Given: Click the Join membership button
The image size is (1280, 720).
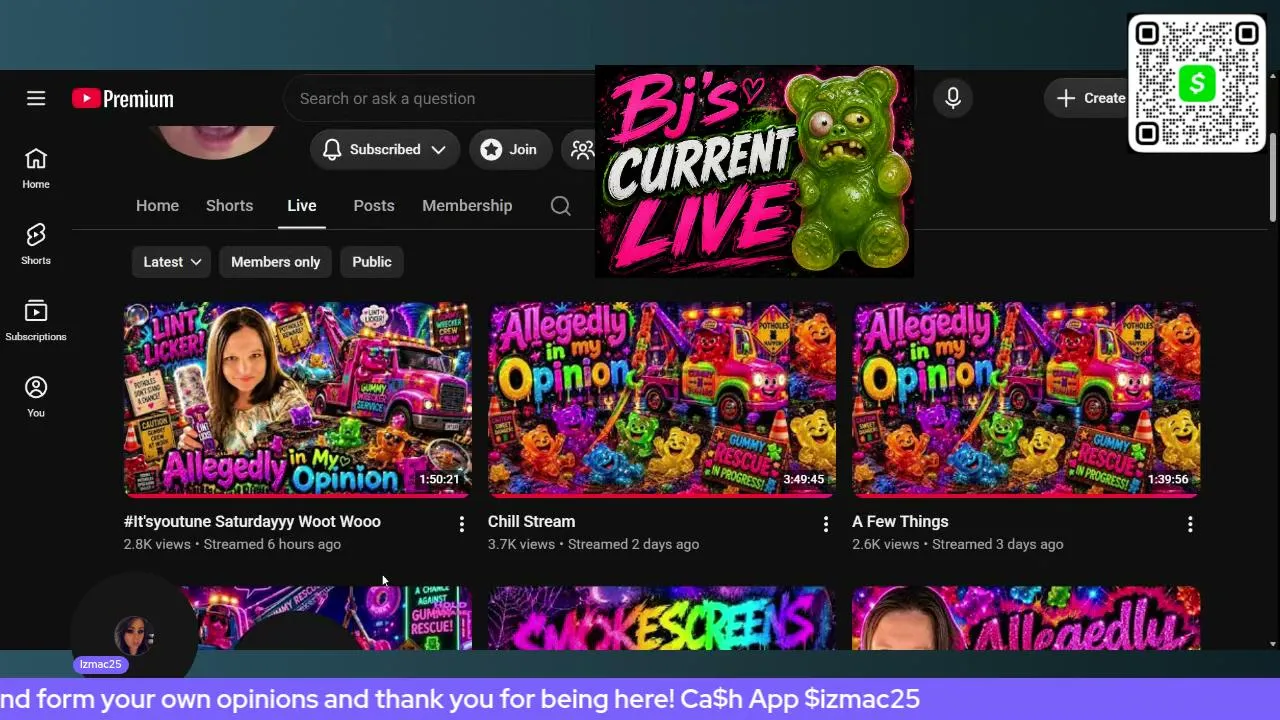Looking at the screenshot, I should [x=510, y=149].
